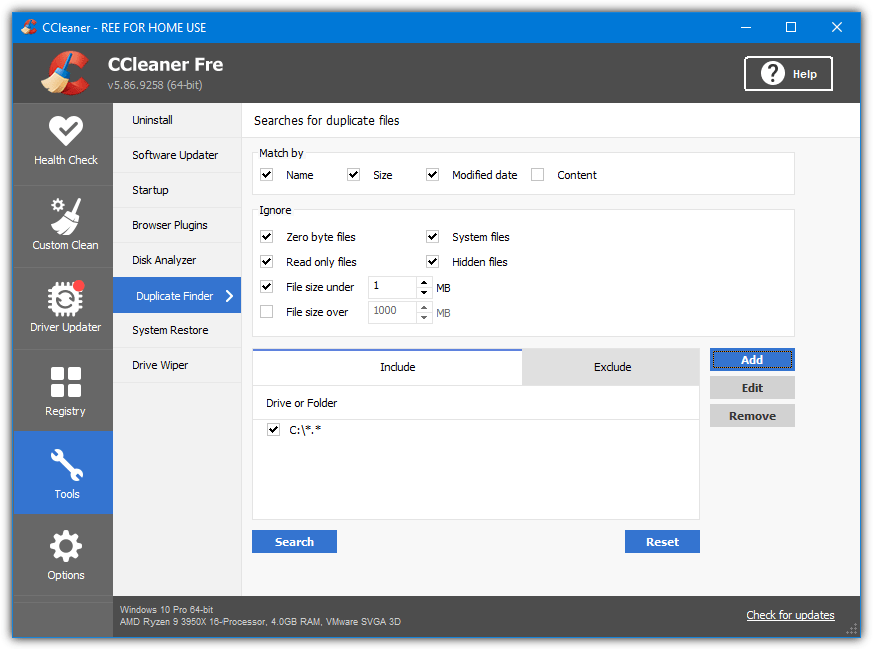Screen dimensions: 873x649
Task: Open the Options gear section
Action: 66,555
